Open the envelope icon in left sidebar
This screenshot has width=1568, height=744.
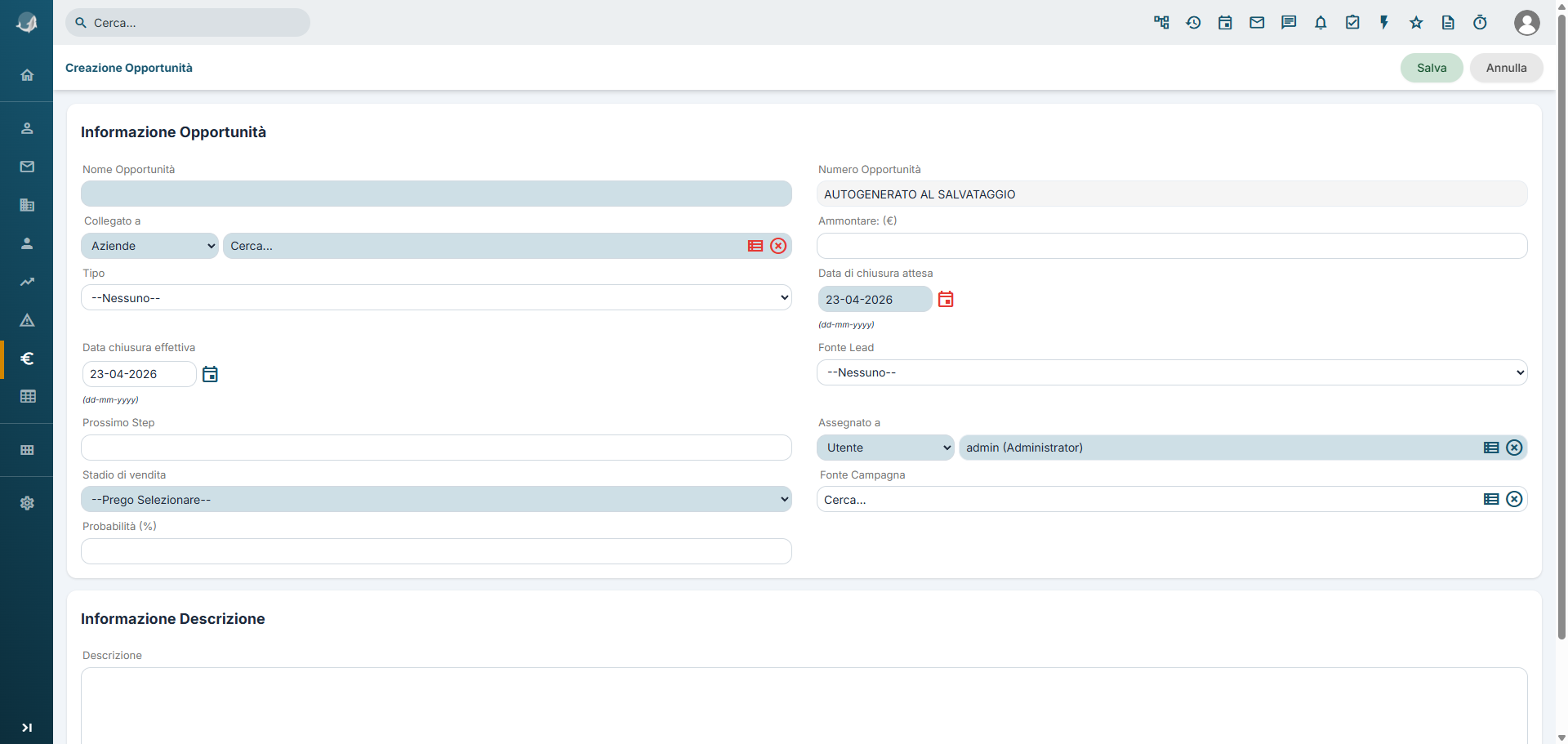pyautogui.click(x=27, y=167)
